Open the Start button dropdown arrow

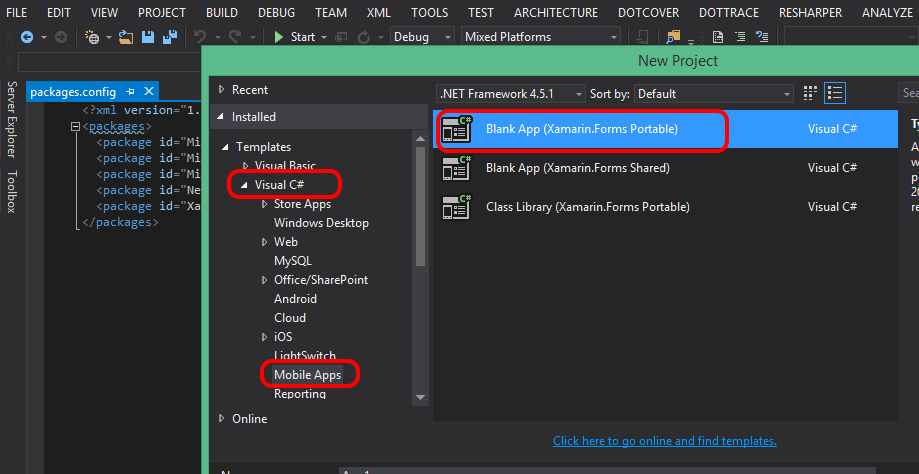pos(324,37)
